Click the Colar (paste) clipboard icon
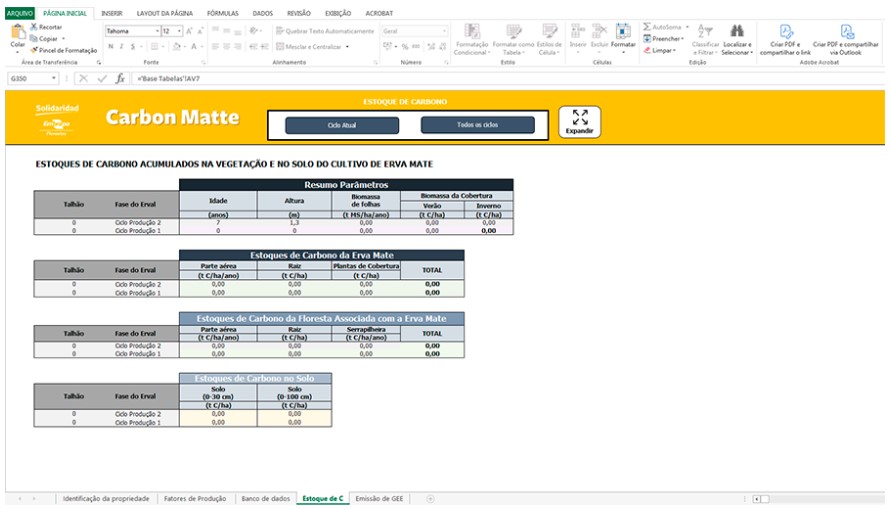Viewport: 891px width, 509px height. pyautogui.click(x=18, y=33)
